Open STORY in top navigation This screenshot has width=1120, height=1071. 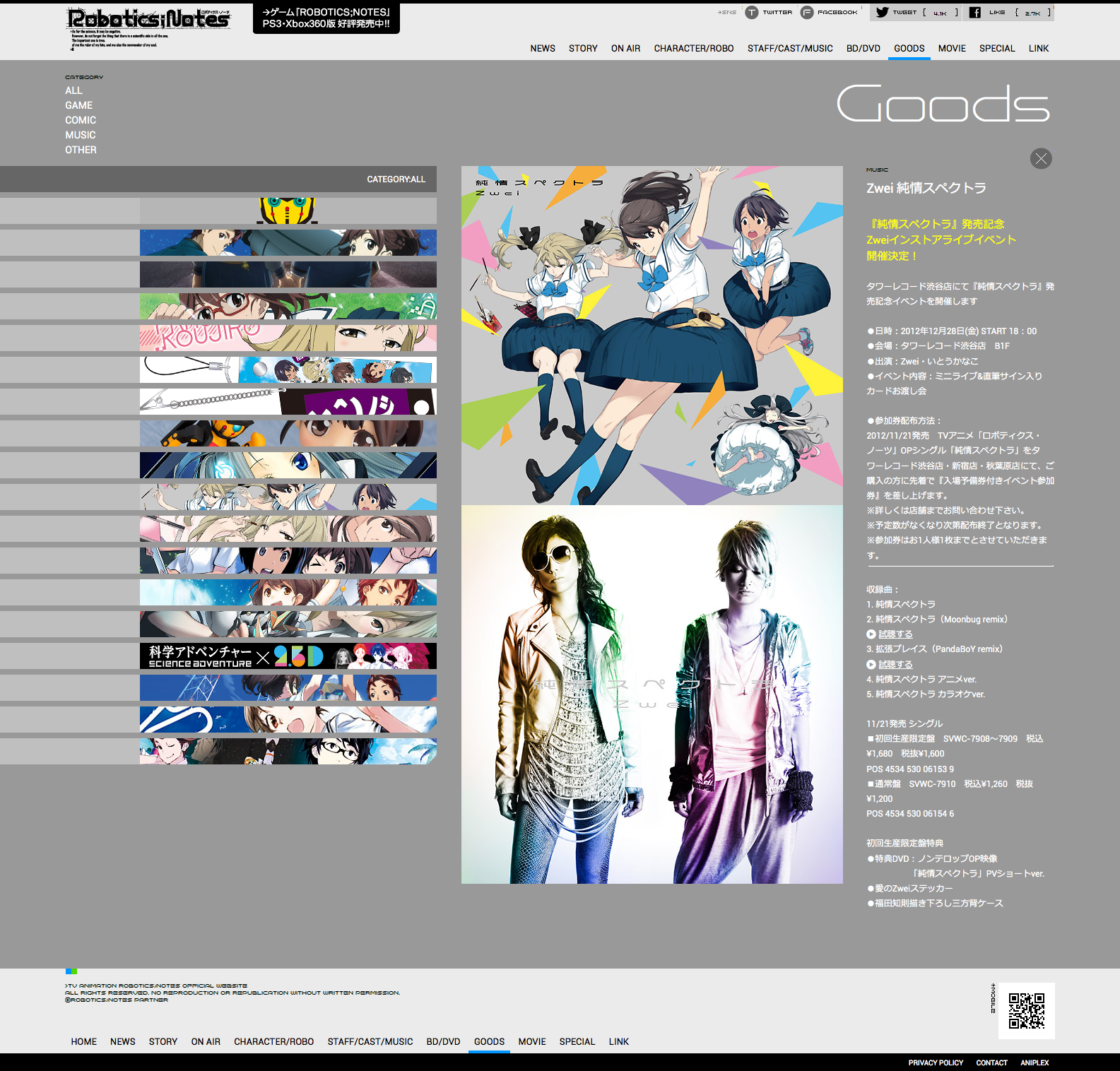point(583,49)
